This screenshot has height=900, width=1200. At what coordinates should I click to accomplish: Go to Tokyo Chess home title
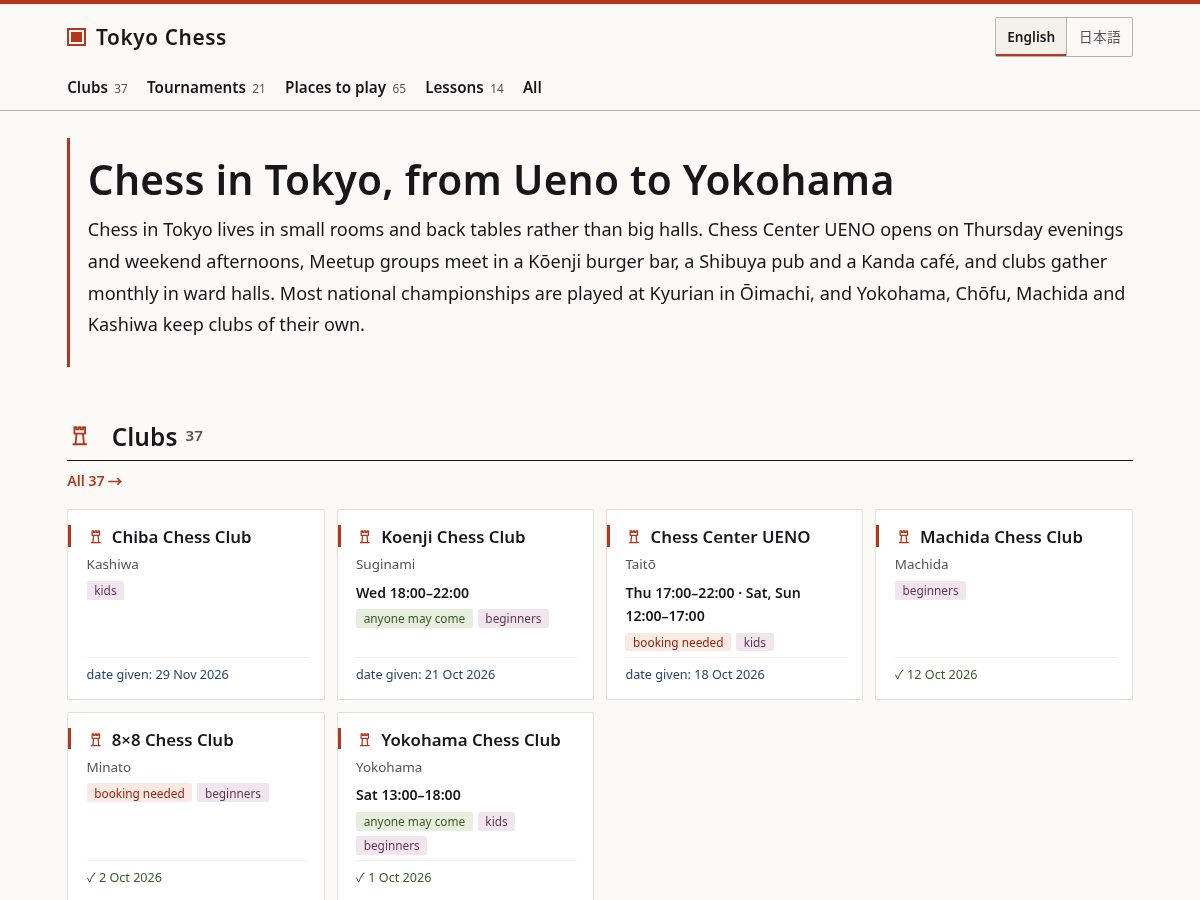tap(161, 37)
